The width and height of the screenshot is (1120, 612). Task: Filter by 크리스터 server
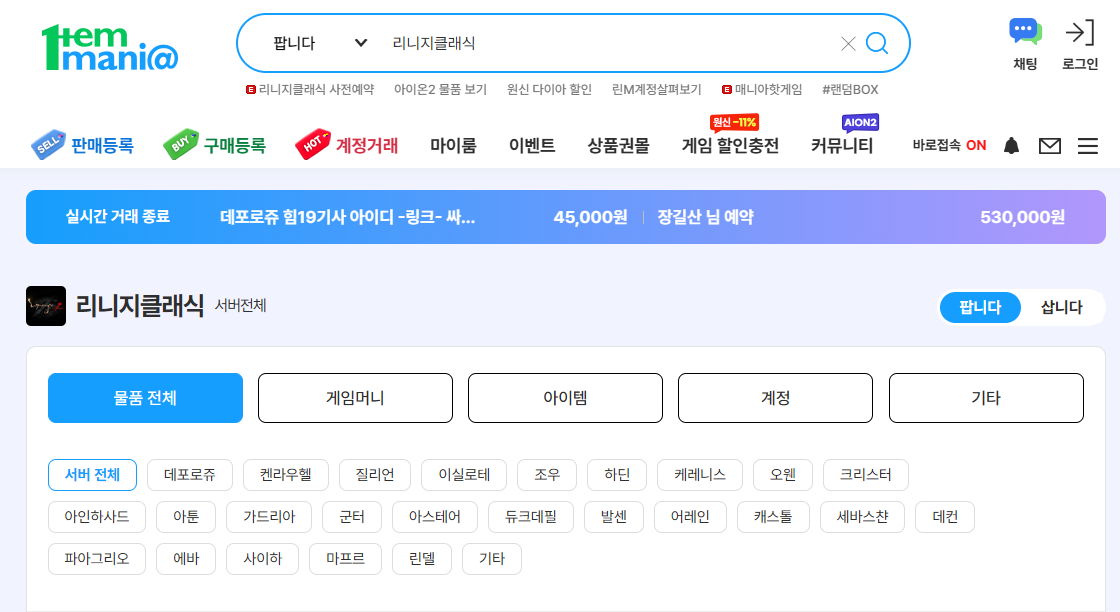click(x=866, y=475)
